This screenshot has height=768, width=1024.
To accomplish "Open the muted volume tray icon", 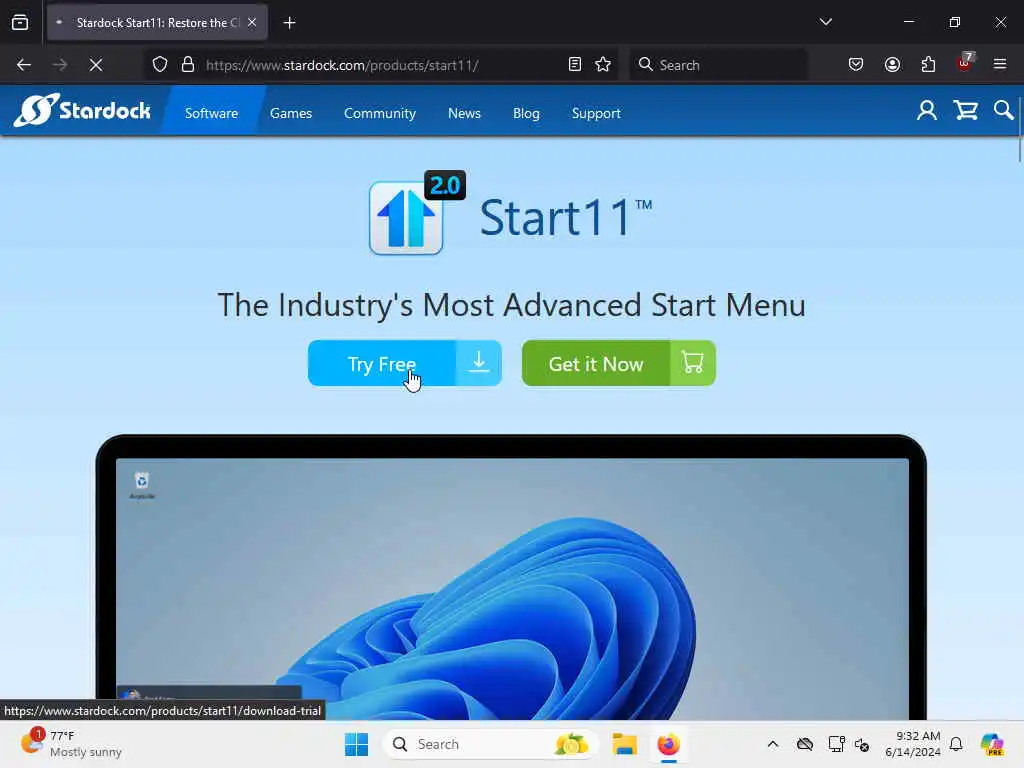I will click(862, 744).
